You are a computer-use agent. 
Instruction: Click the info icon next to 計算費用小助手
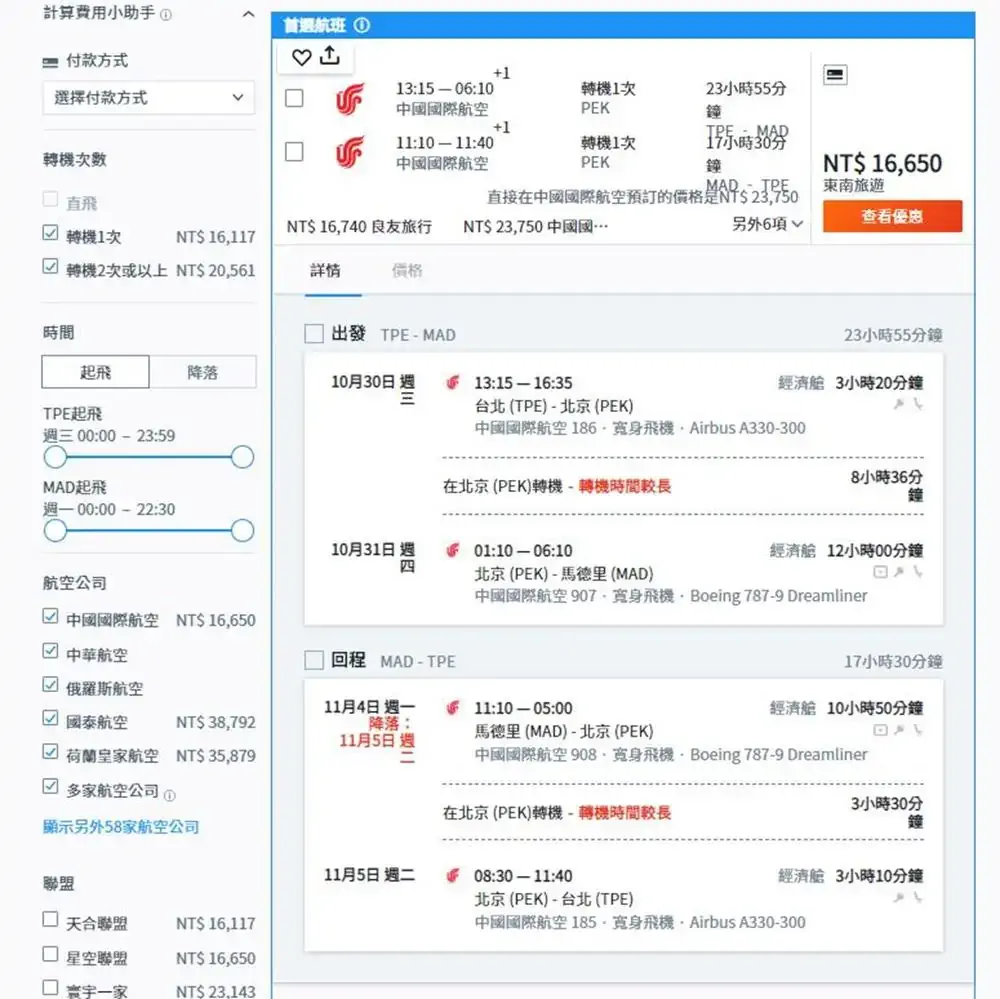click(x=166, y=15)
